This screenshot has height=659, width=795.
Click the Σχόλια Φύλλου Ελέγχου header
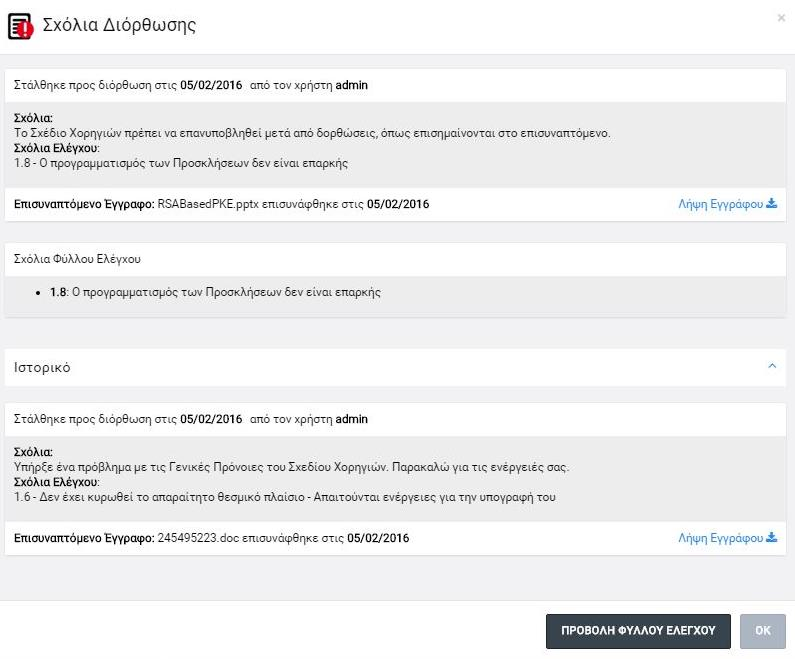(x=77, y=259)
